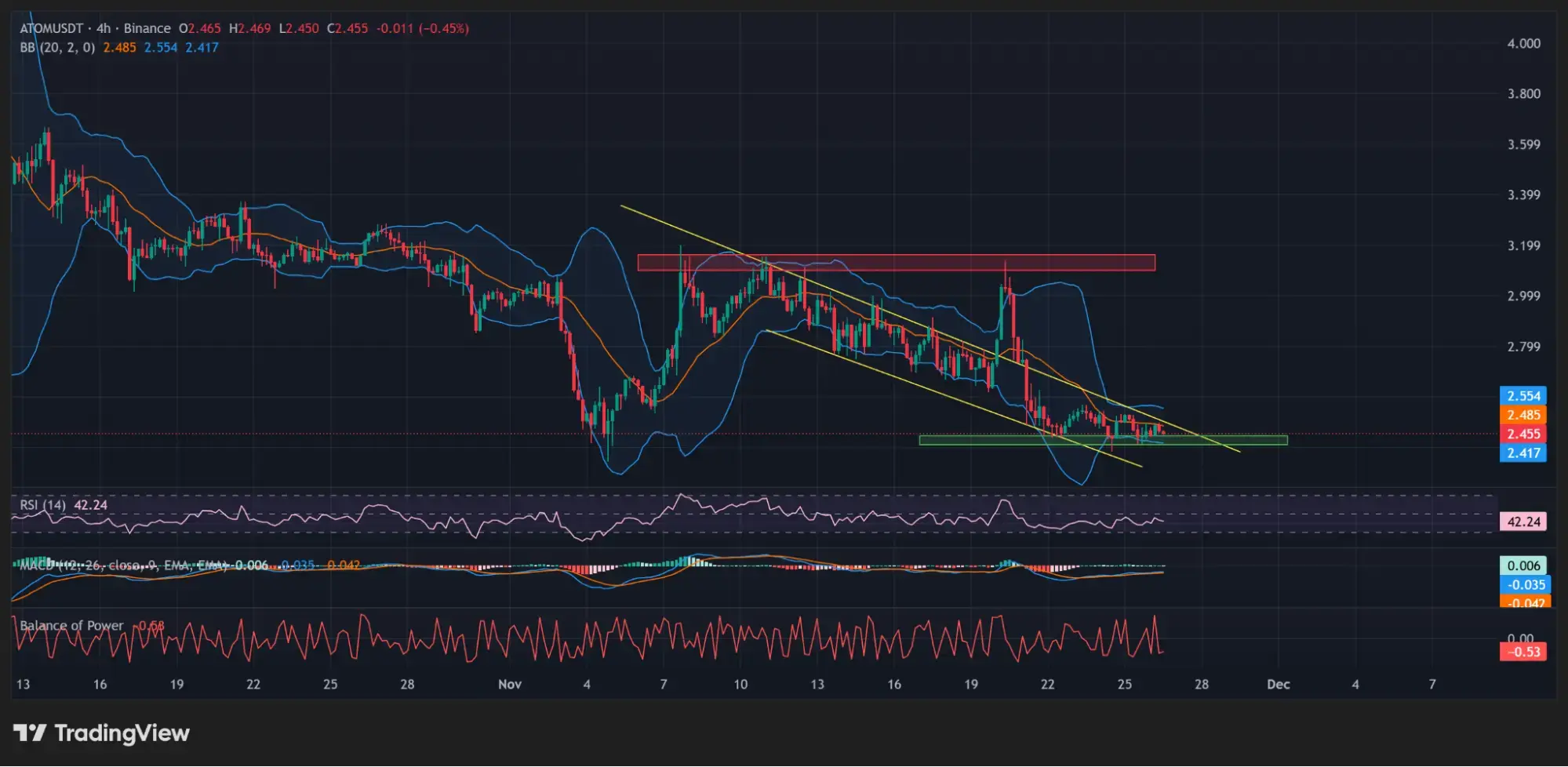1568x767 pixels.
Task: Click the red 2.455 current price label
Action: (x=1523, y=434)
